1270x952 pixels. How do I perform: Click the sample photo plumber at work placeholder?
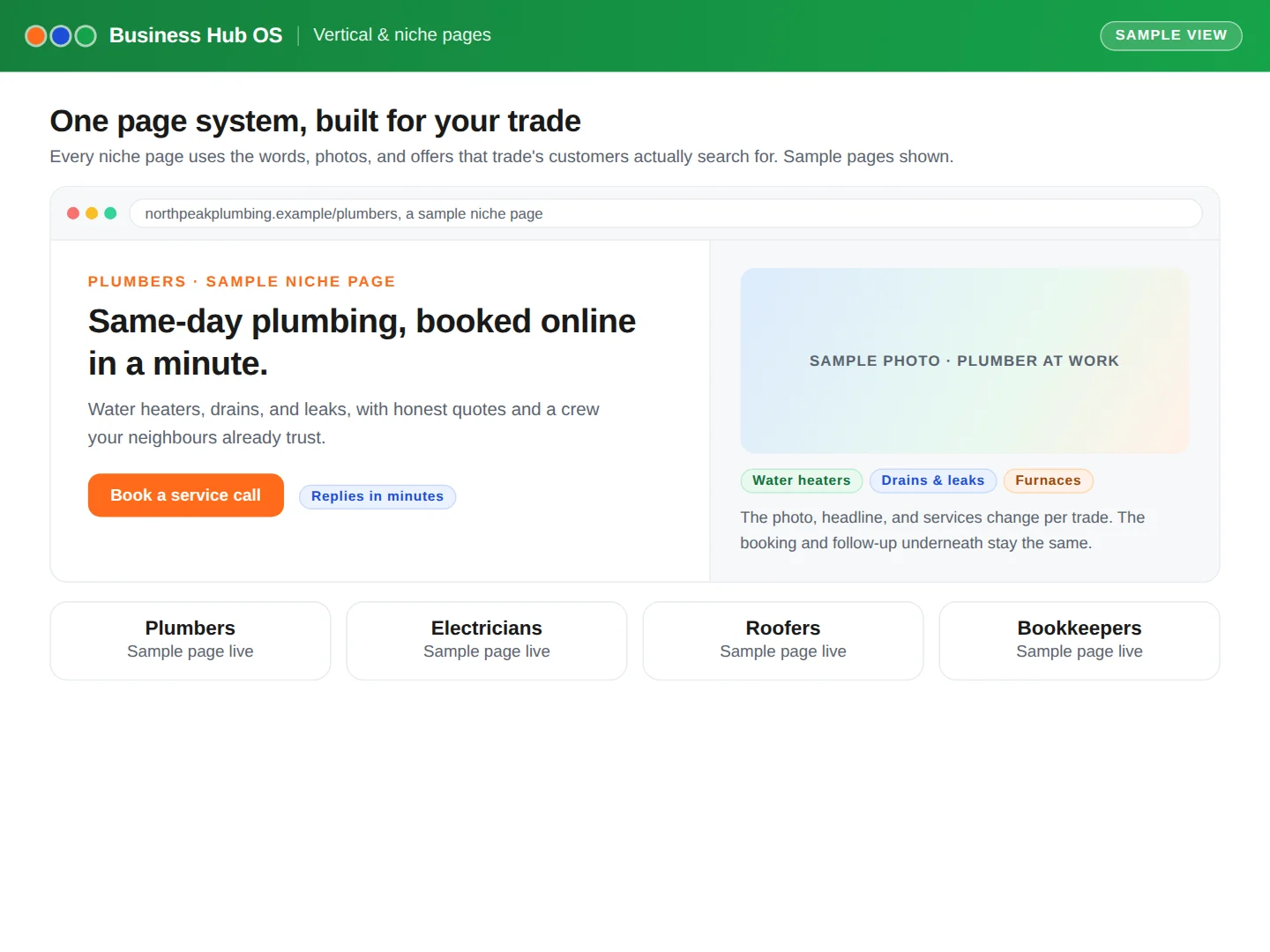[965, 361]
